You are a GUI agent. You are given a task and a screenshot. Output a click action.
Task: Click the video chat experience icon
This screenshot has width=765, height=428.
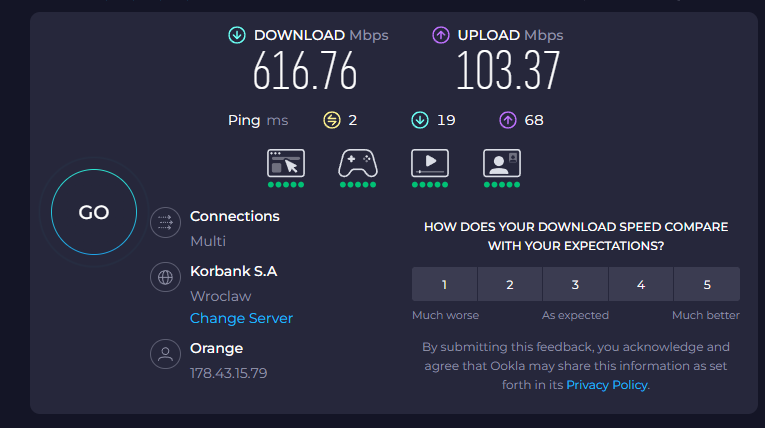(502, 163)
